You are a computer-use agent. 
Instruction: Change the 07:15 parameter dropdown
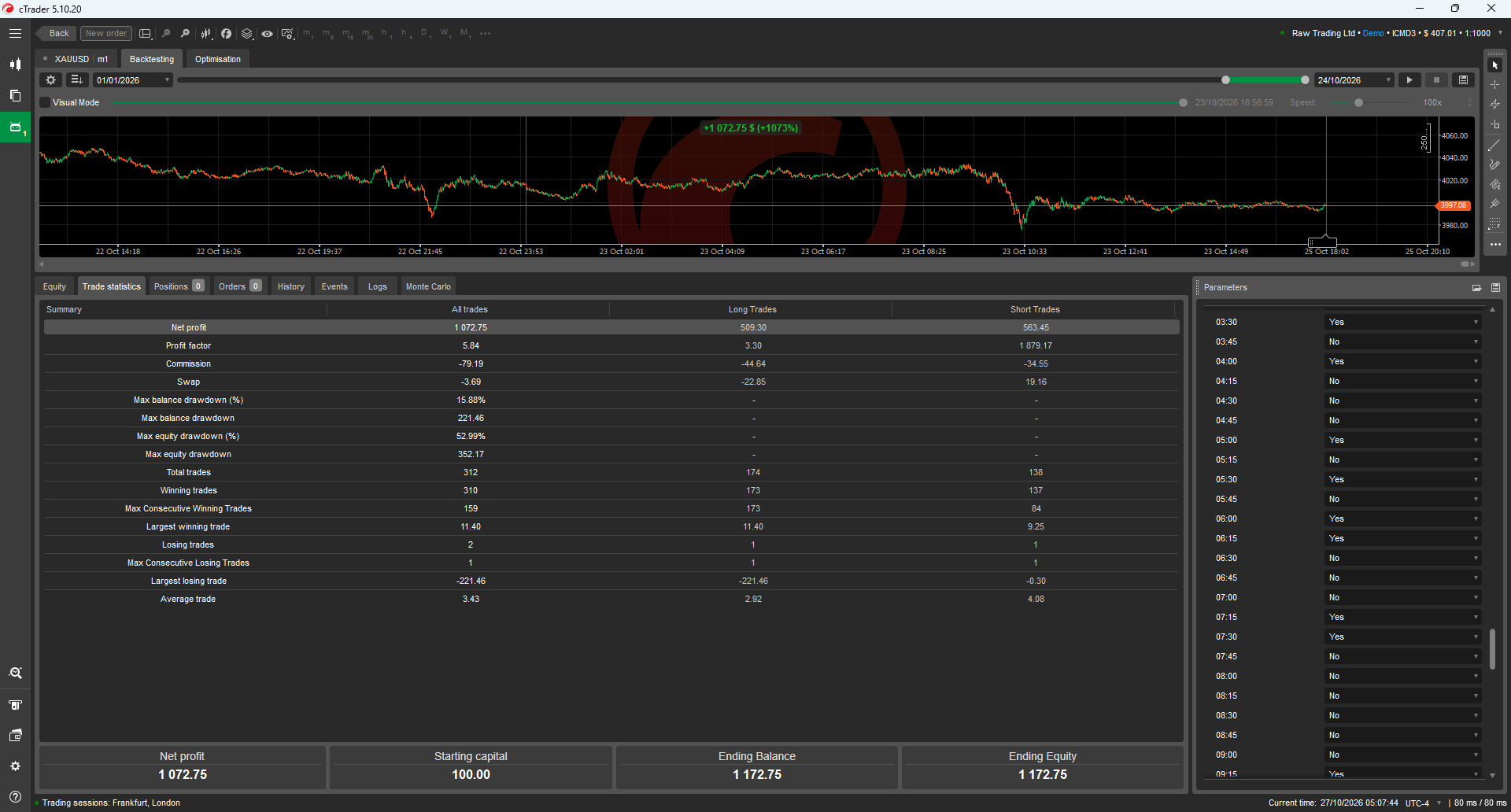[1402, 618]
